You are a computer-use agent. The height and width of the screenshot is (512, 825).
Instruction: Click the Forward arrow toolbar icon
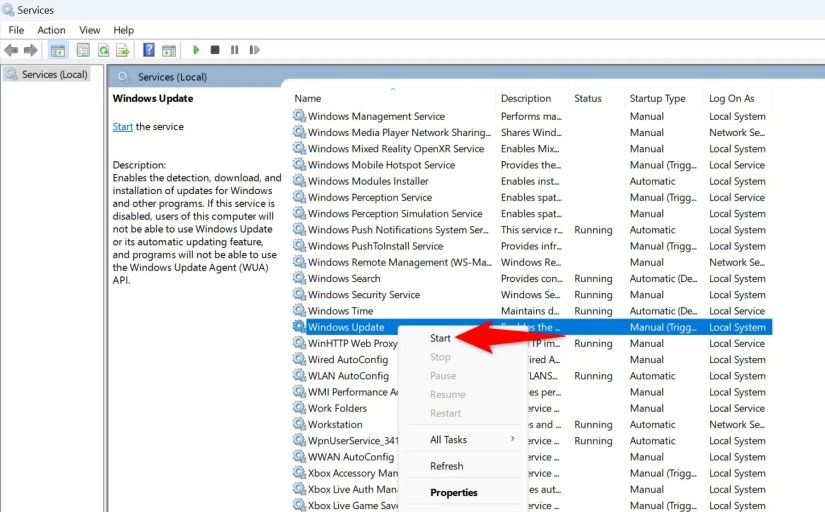point(31,50)
